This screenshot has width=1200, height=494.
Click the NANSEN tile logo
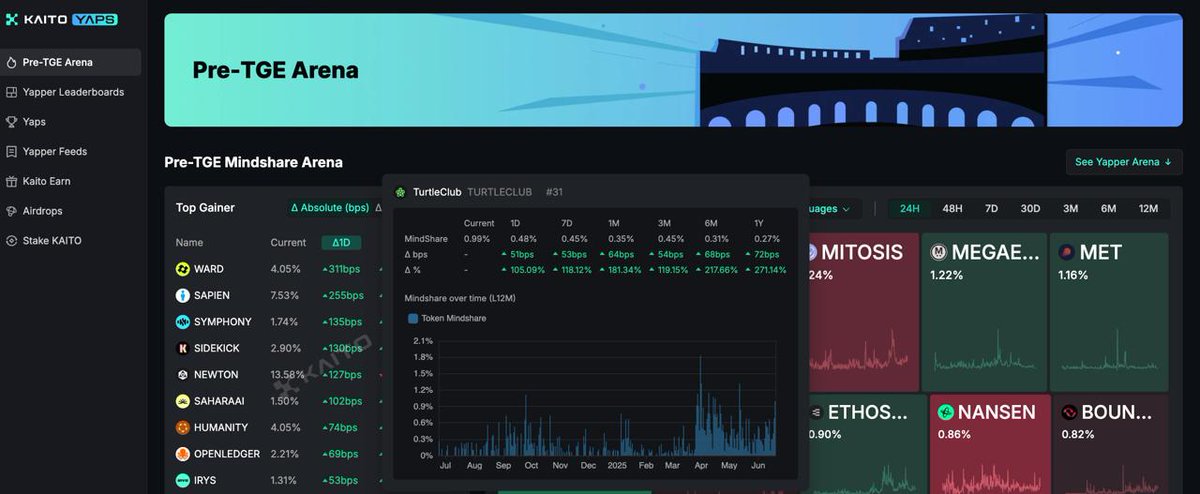point(946,412)
